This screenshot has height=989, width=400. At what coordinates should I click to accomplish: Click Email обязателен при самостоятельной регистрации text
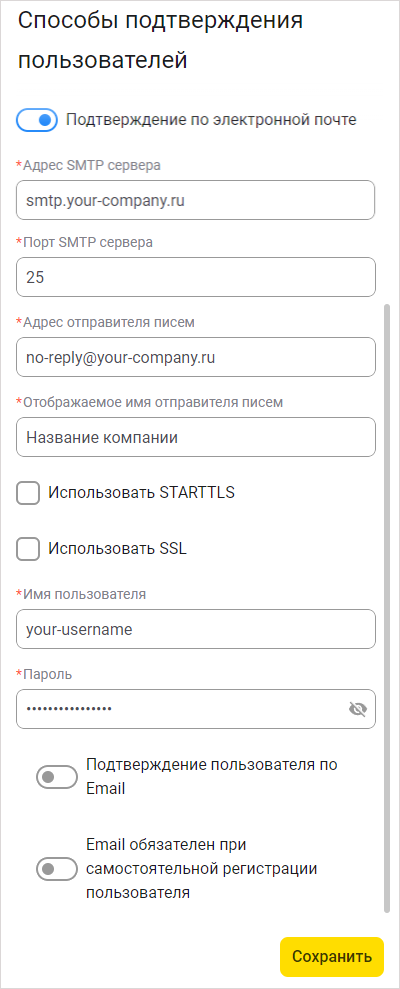(x=202, y=869)
